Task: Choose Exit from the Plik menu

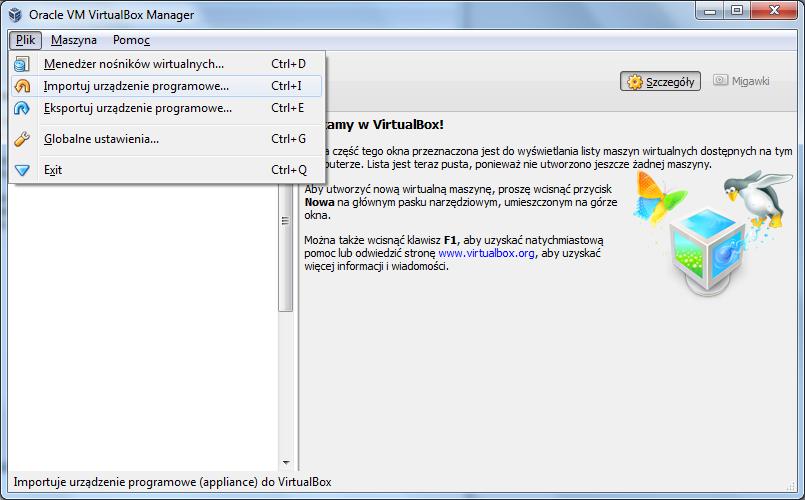Action: coord(166,170)
